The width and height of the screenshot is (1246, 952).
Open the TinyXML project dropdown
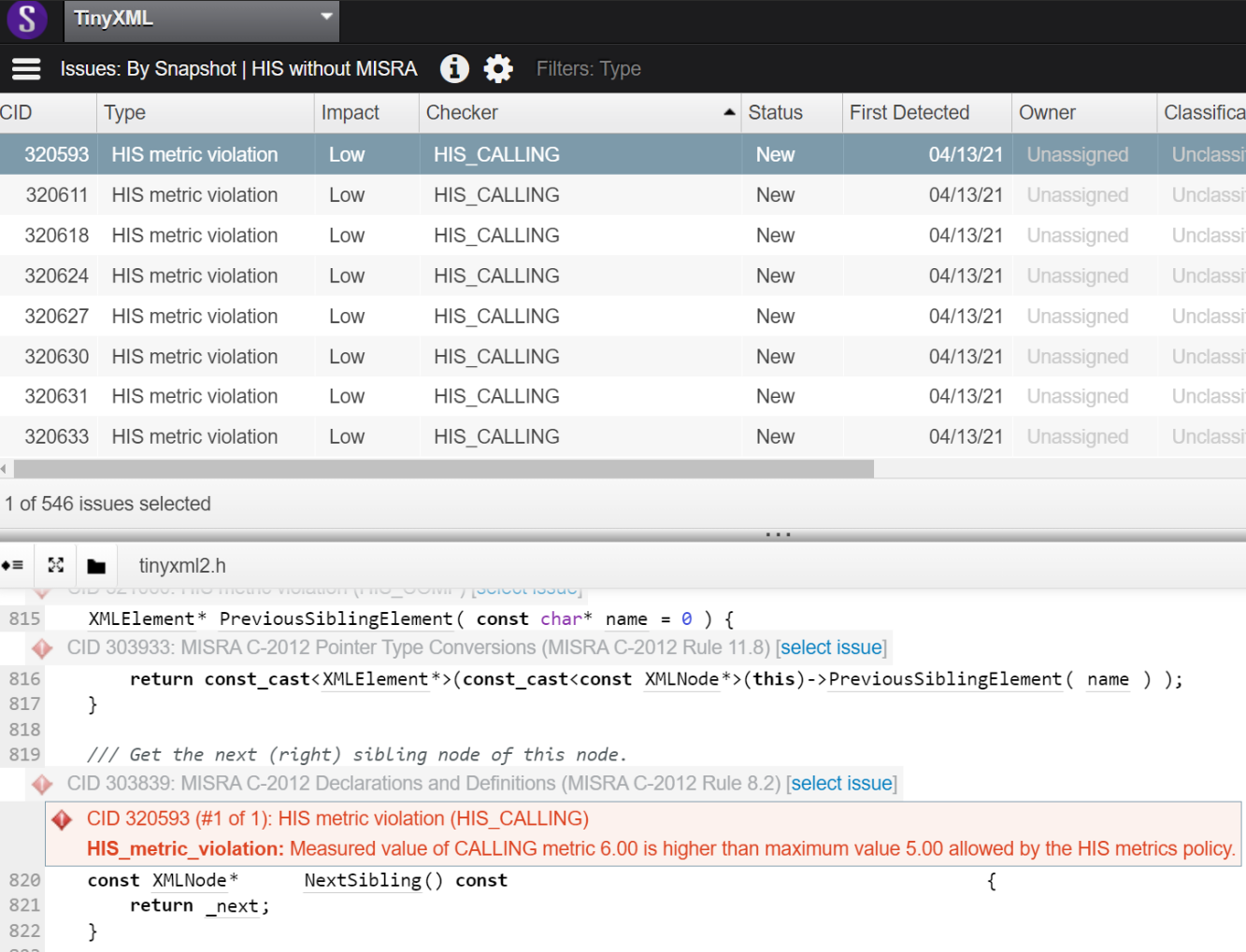click(x=202, y=21)
